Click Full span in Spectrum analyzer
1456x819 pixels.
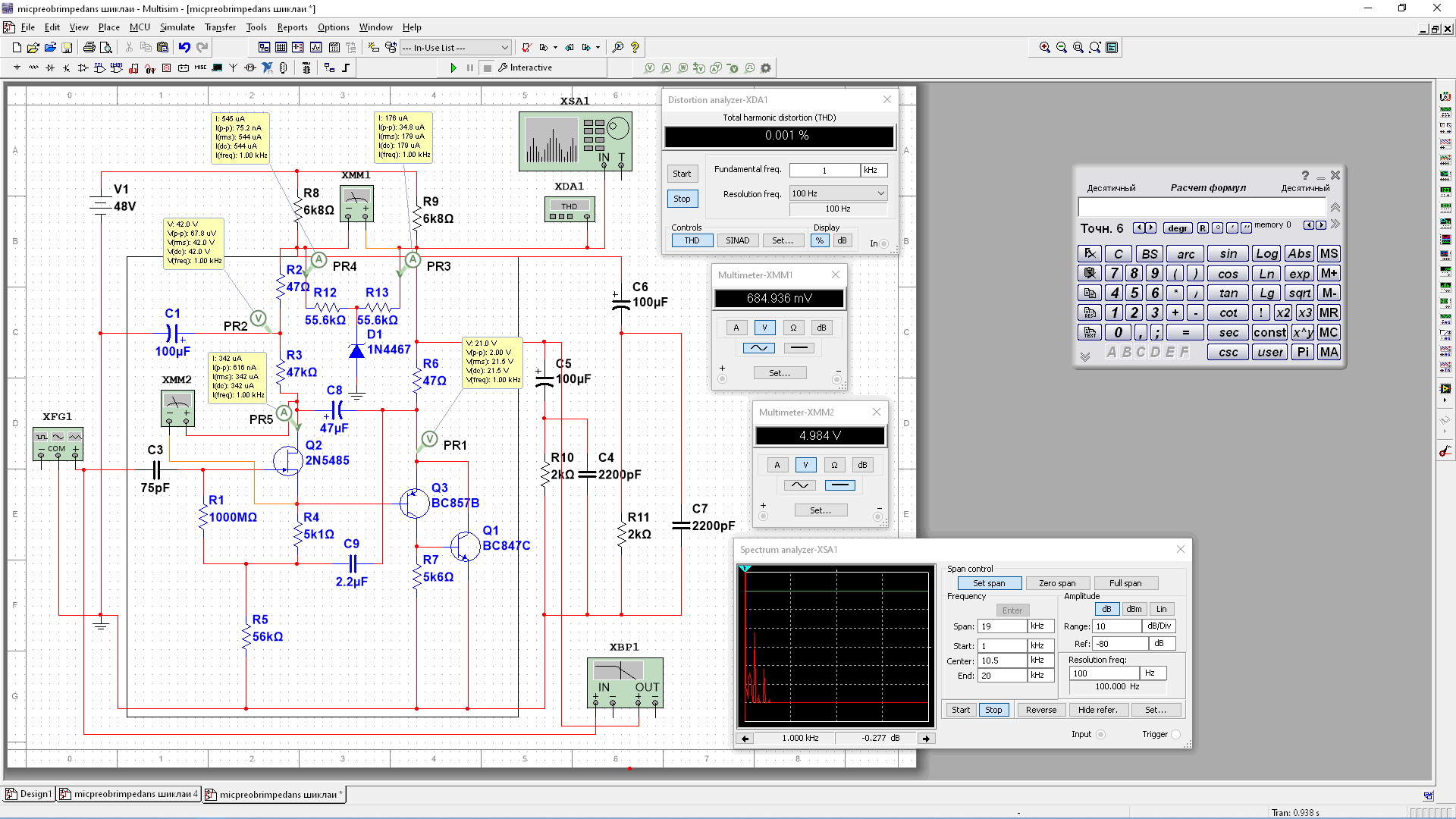click(1125, 583)
